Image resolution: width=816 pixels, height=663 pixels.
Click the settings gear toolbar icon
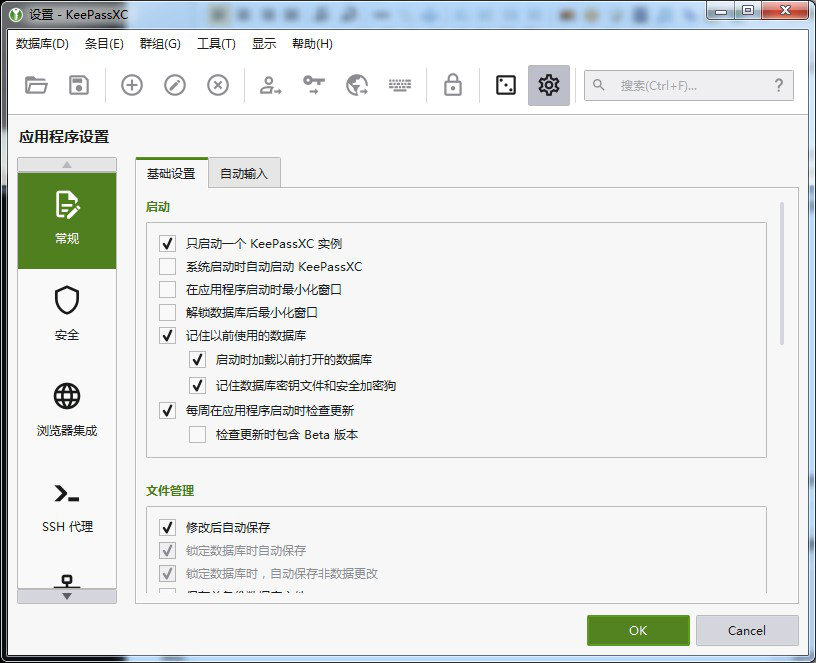pos(549,85)
